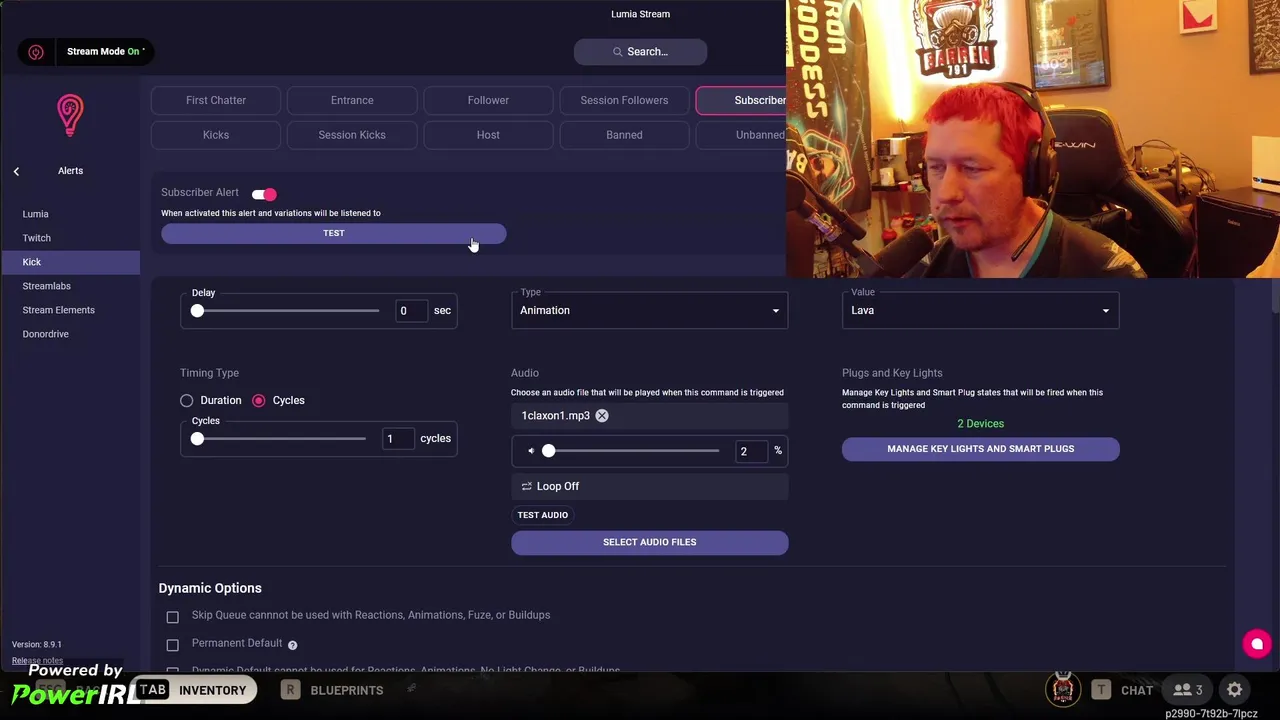Screen dimensions: 1280x720
Task: Click the Delay slider handle
Action: (x=197, y=311)
